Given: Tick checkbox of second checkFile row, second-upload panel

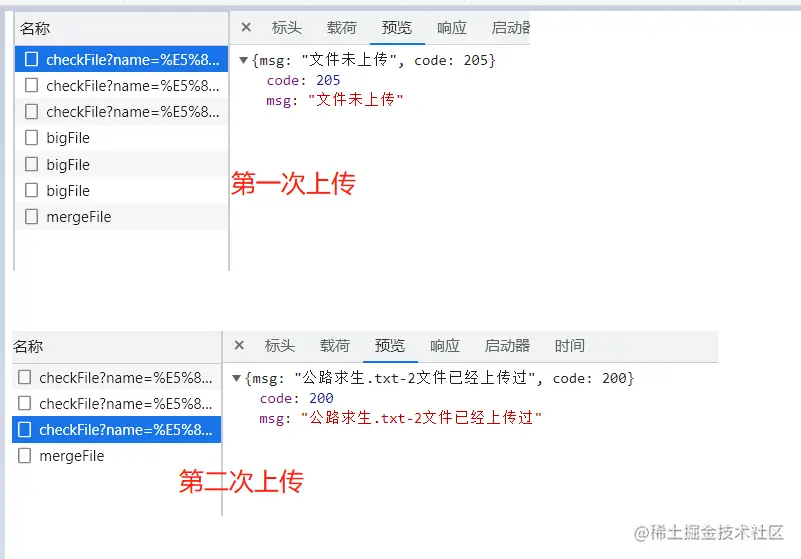Looking at the screenshot, I should pyautogui.click(x=25, y=403).
